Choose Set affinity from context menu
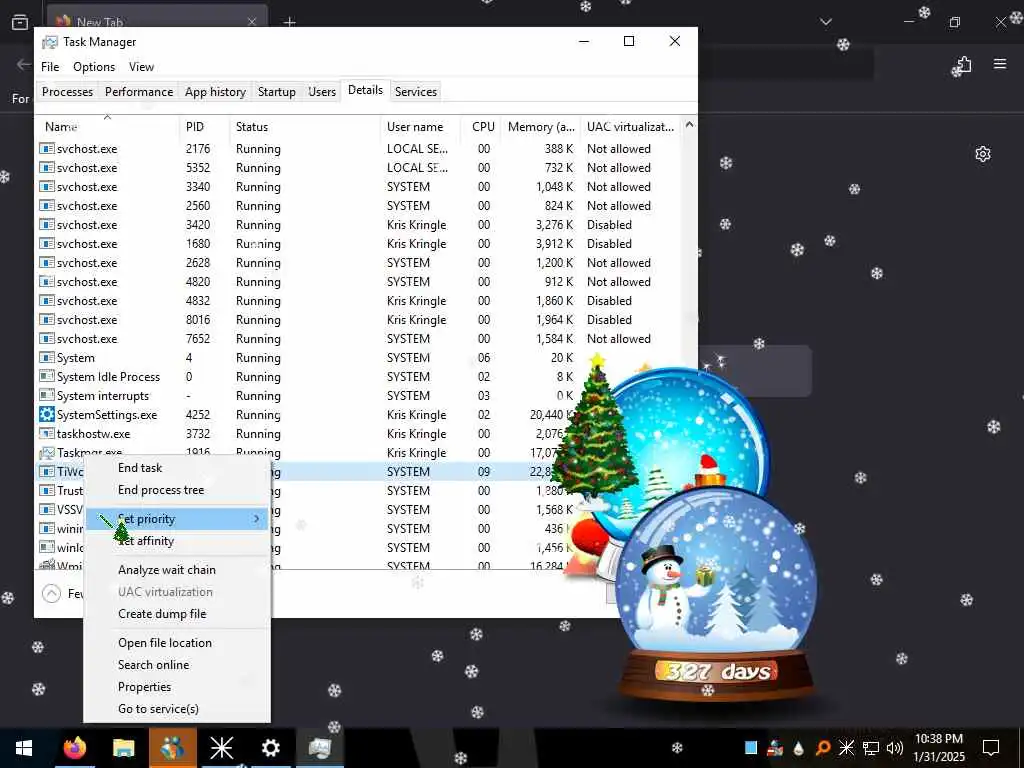 click(177, 541)
